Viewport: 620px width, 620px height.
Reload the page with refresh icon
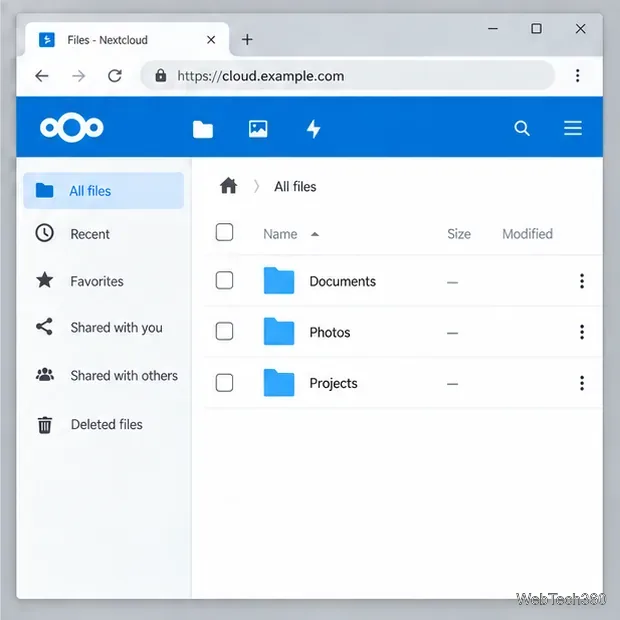tap(115, 76)
